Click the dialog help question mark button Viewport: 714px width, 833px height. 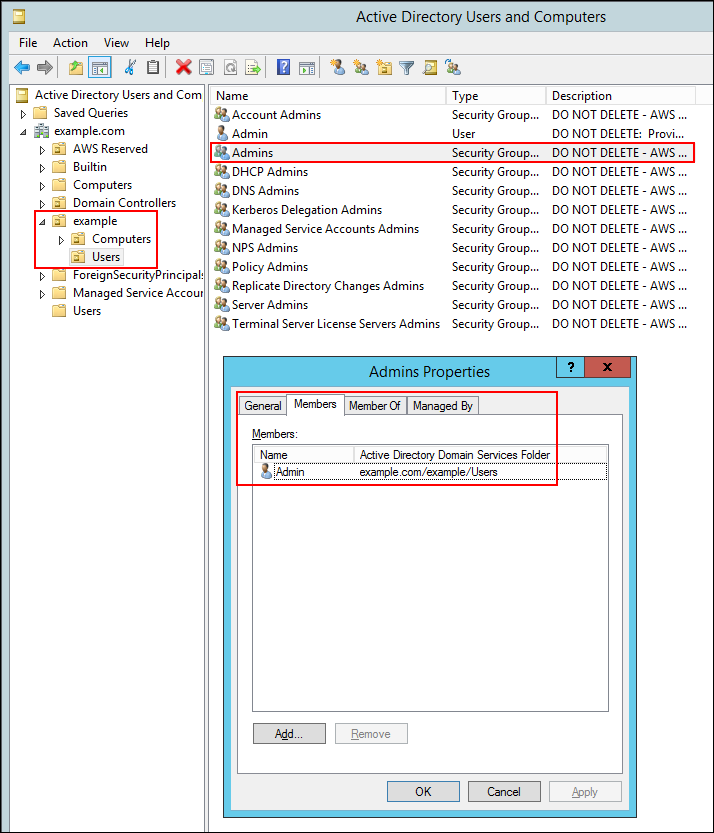pos(571,367)
